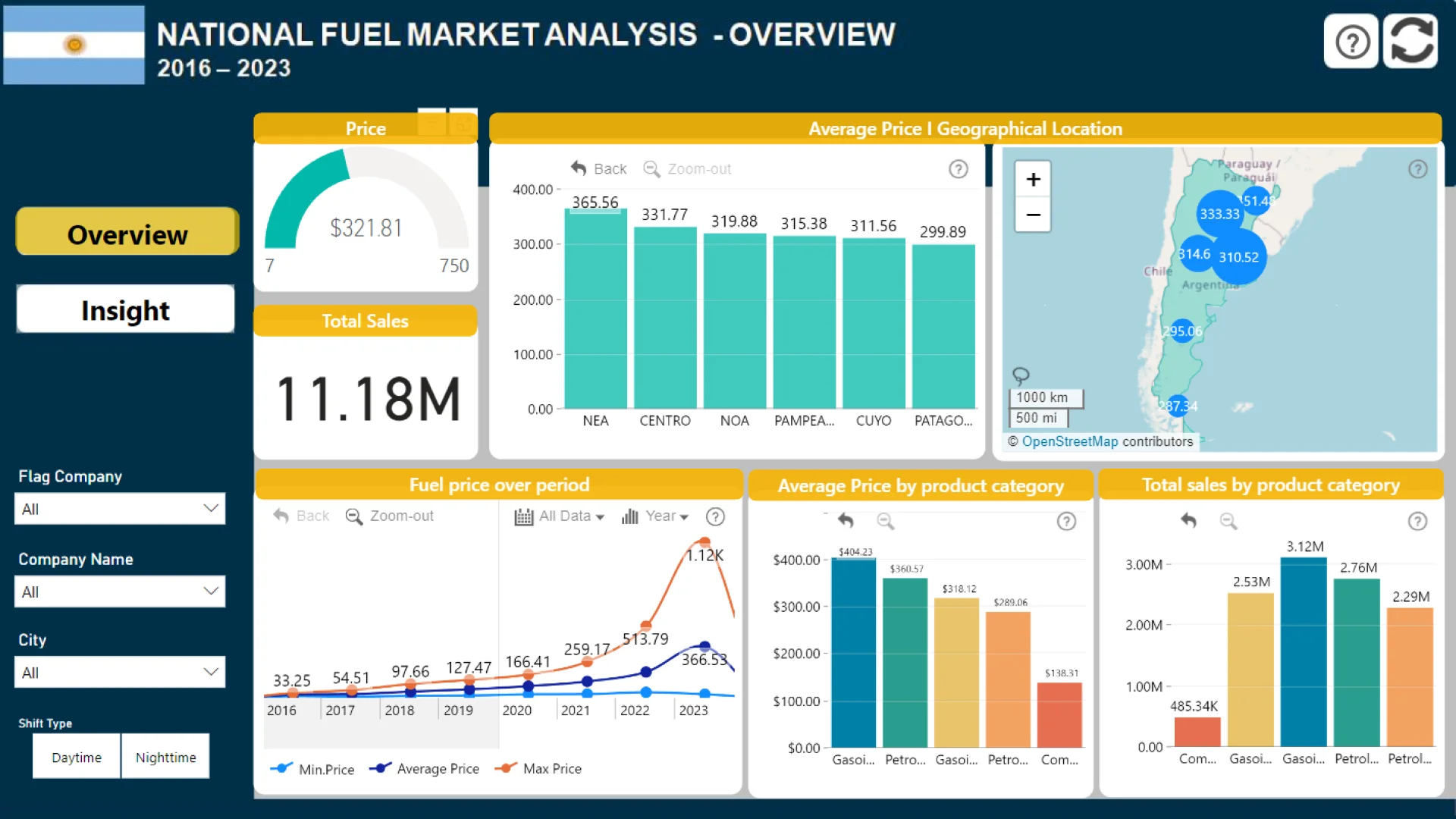Image resolution: width=1456 pixels, height=819 pixels.
Task: Toggle Max Price legend series
Action: point(538,768)
